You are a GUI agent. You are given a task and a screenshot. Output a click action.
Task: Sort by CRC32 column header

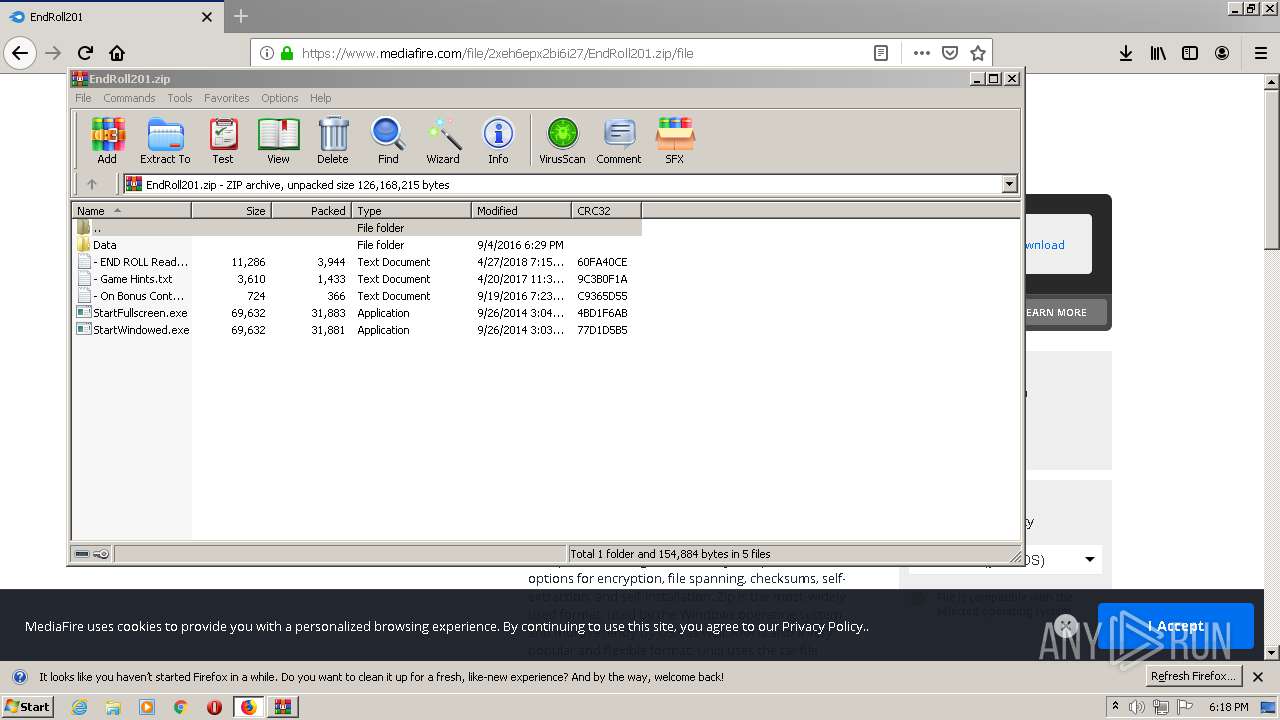[606, 210]
